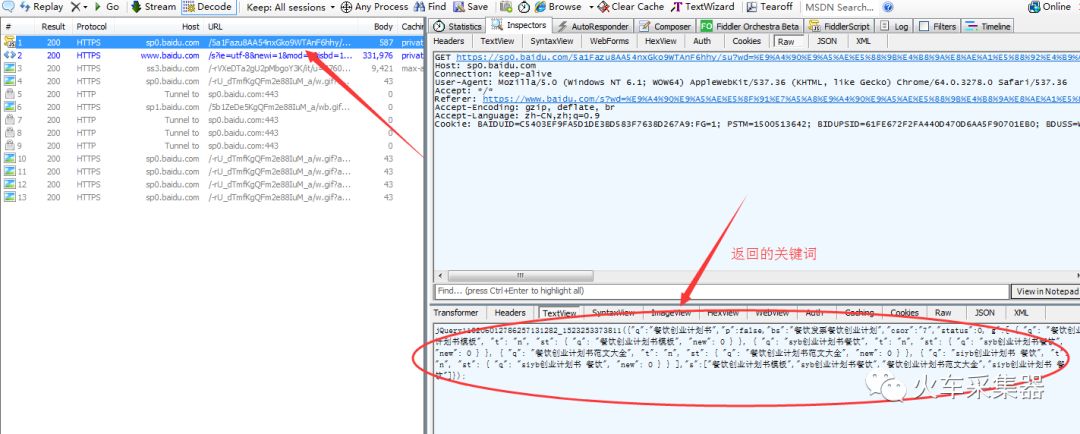Click the timer stopwatch toolbar icon
Image resolution: width=1080 pixels, height=434 pixels.
(x=524, y=7)
